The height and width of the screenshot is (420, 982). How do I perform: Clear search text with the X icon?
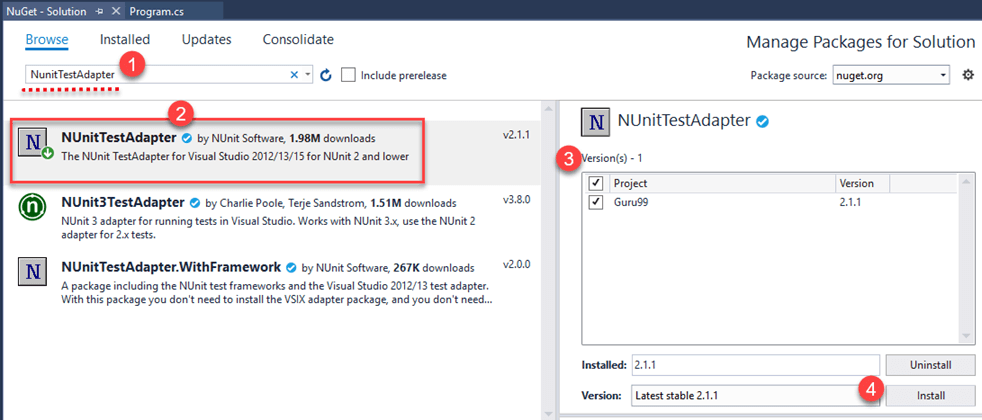coord(294,75)
